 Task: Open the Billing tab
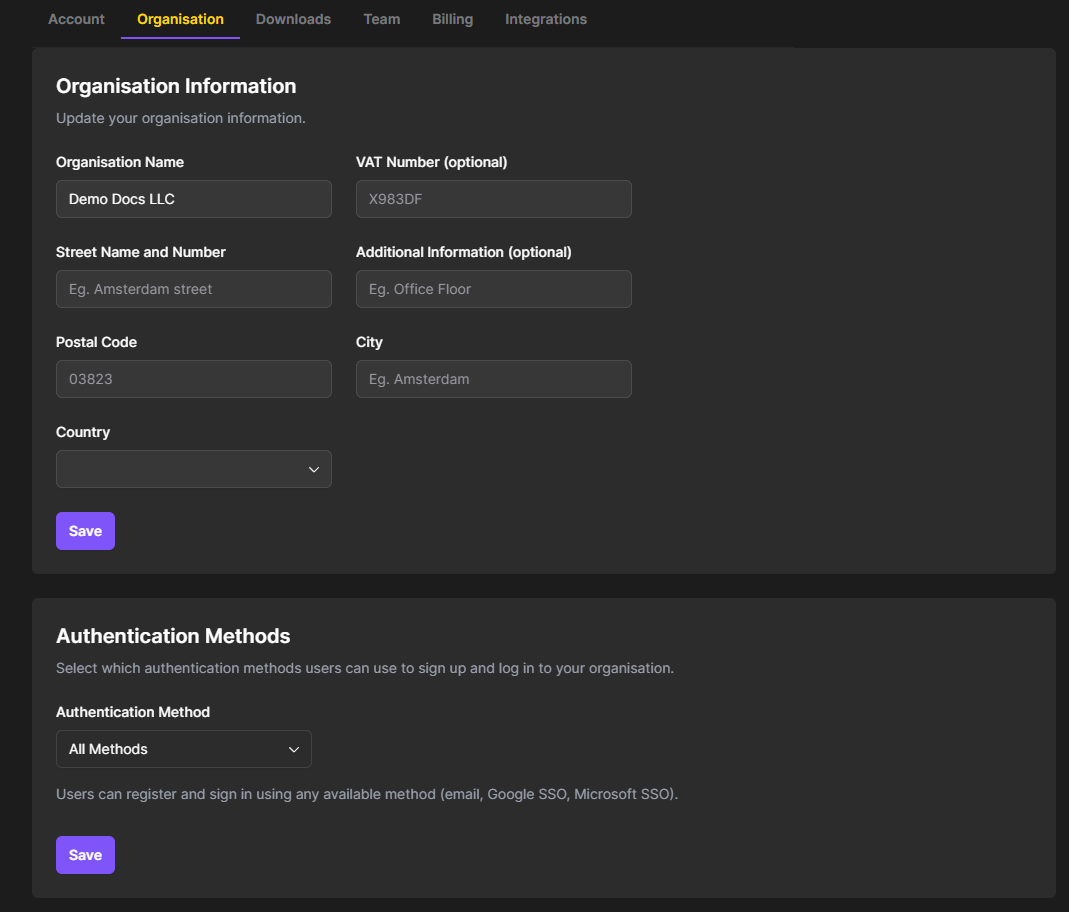[452, 19]
